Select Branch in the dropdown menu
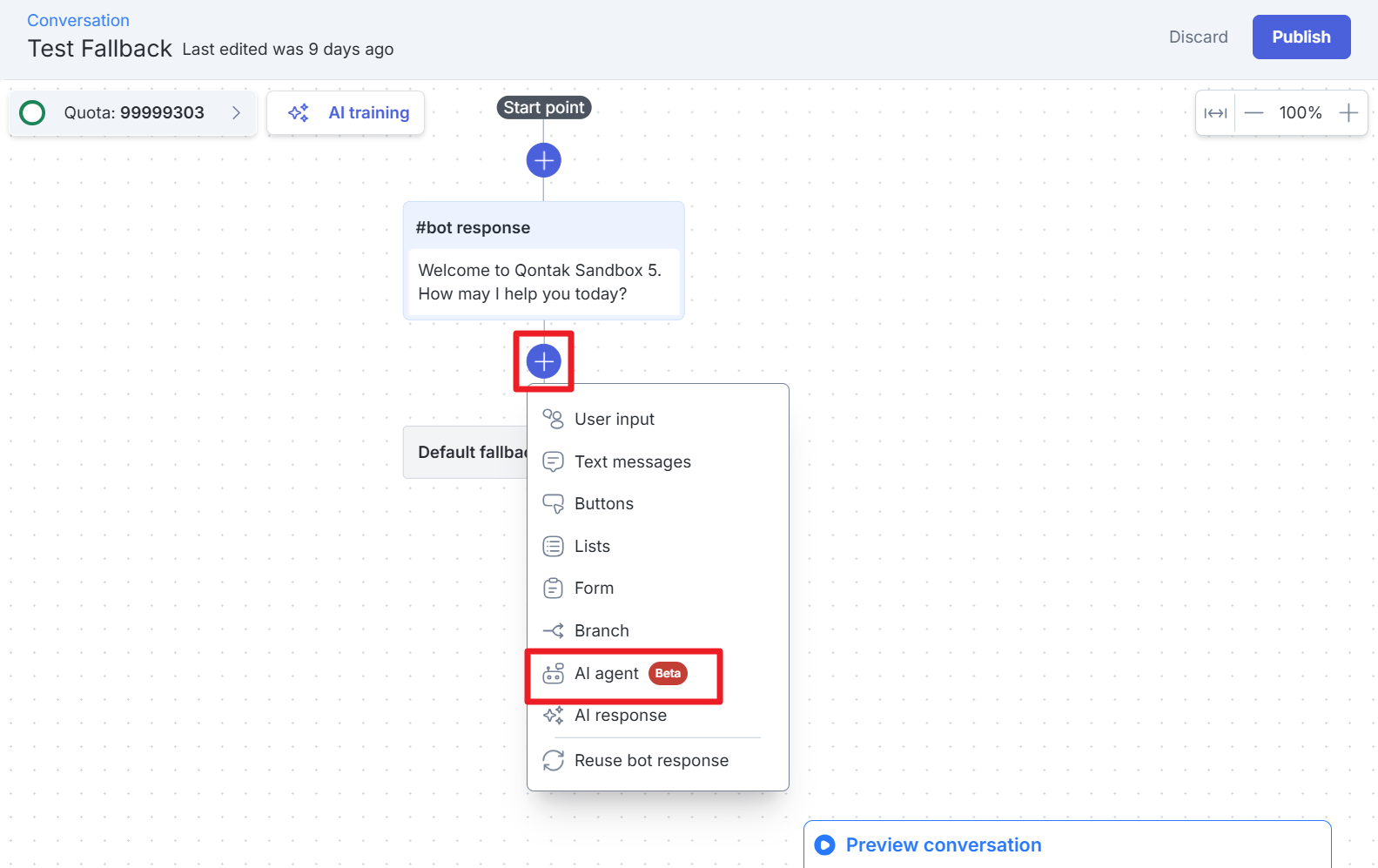Image resolution: width=1378 pixels, height=868 pixels. 601,630
